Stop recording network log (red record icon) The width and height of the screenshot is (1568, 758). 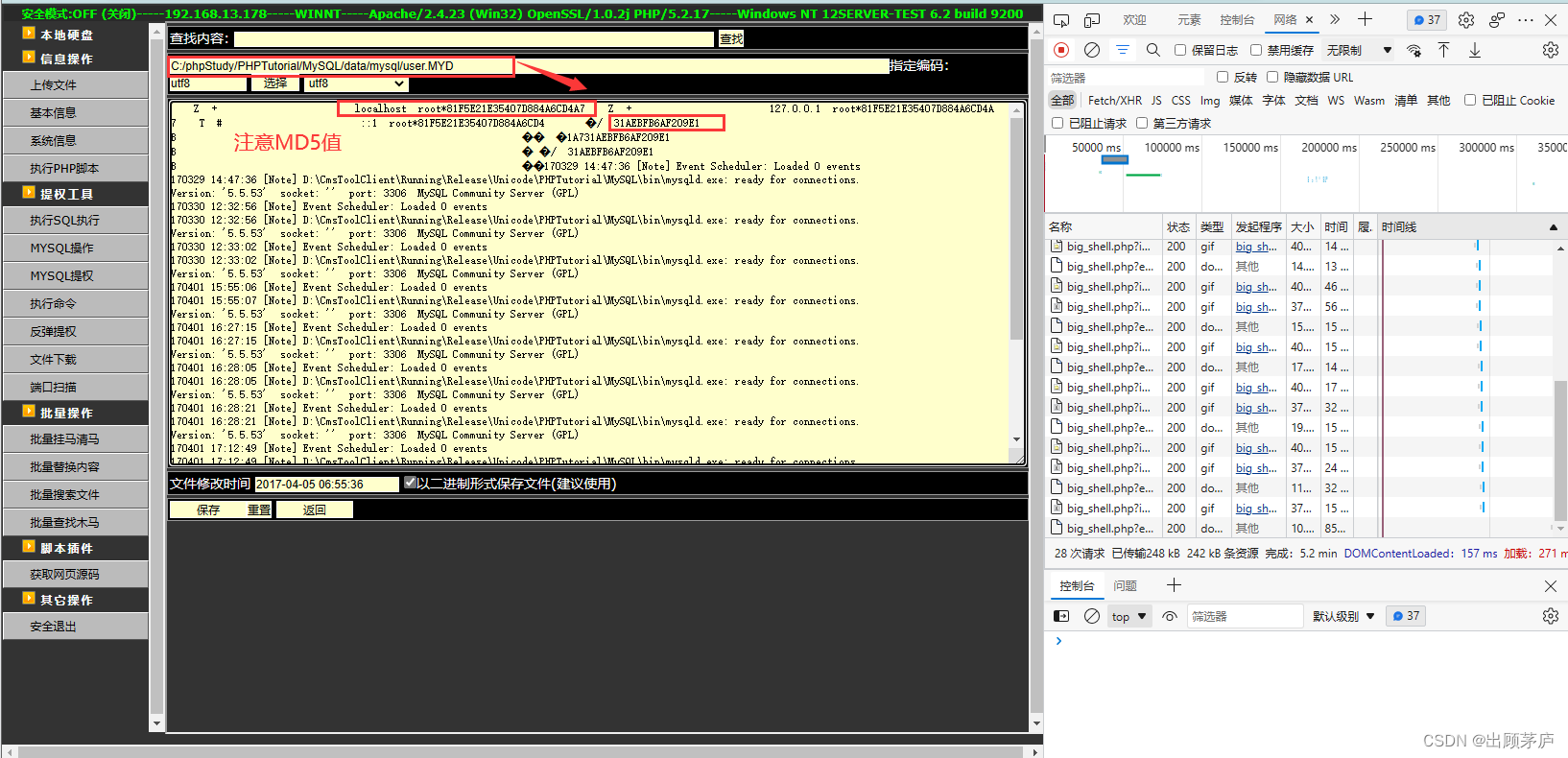1061,50
